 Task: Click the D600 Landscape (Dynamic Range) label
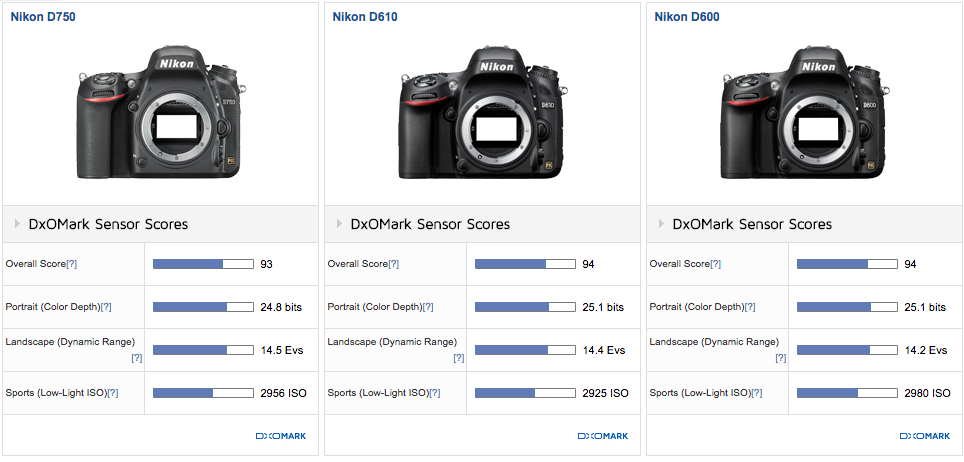click(x=714, y=342)
